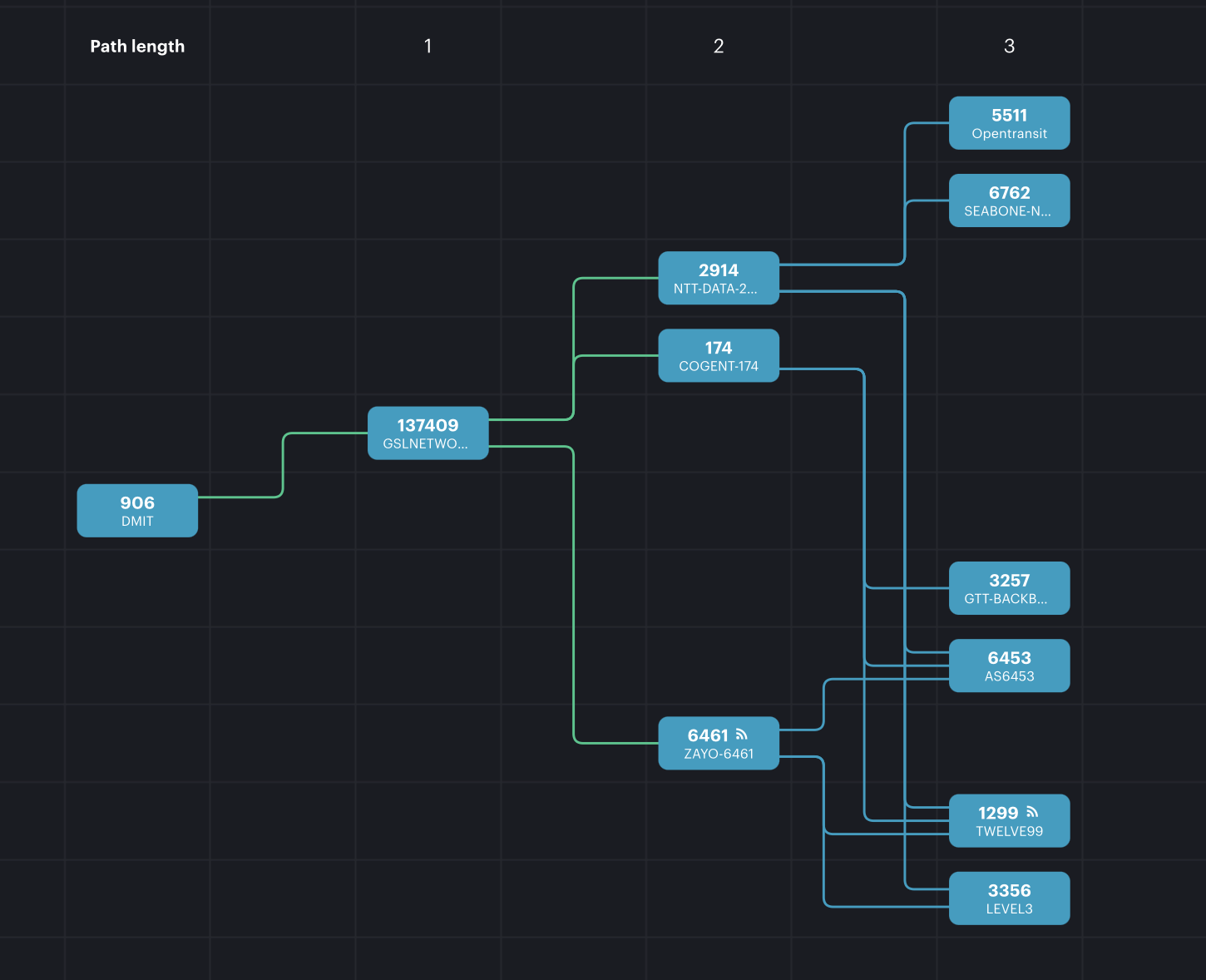Click path length column header 1

428,47
